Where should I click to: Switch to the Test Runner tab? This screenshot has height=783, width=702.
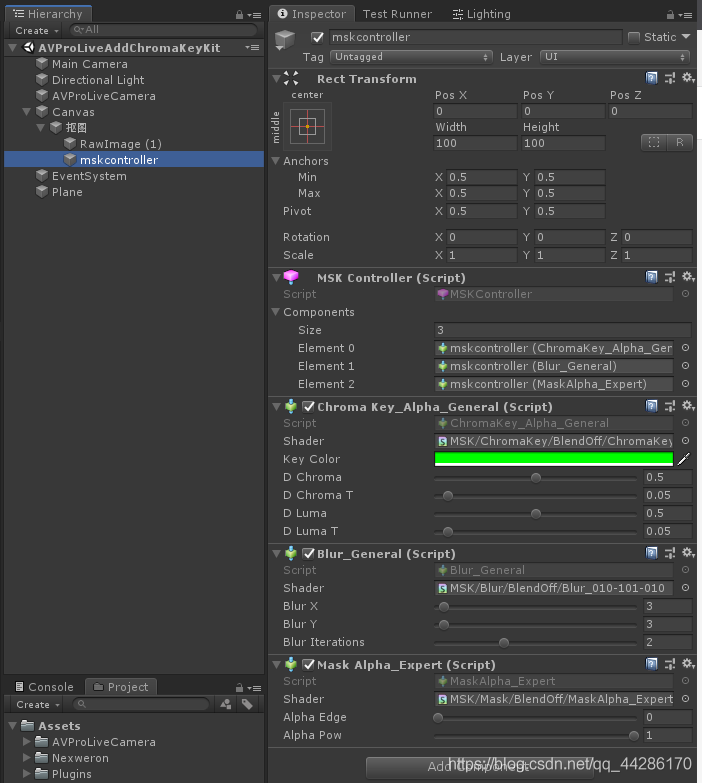[x=397, y=14]
